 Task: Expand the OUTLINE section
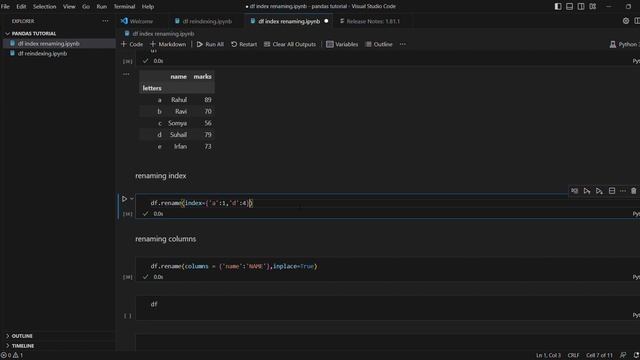[22, 336]
